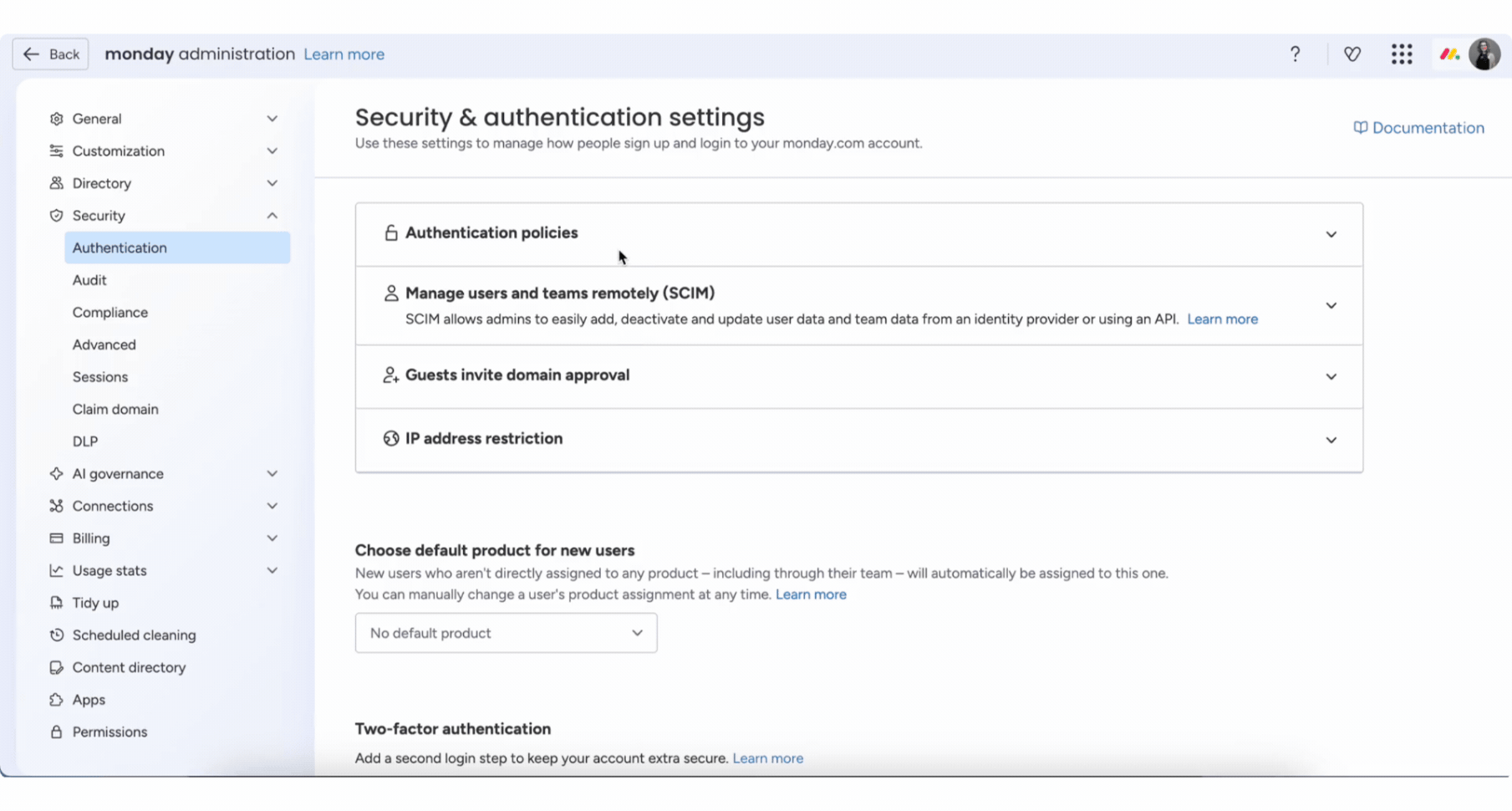Screen dimensions: 1512x811
Task: Open the Sessions sidebar item
Action: [100, 377]
